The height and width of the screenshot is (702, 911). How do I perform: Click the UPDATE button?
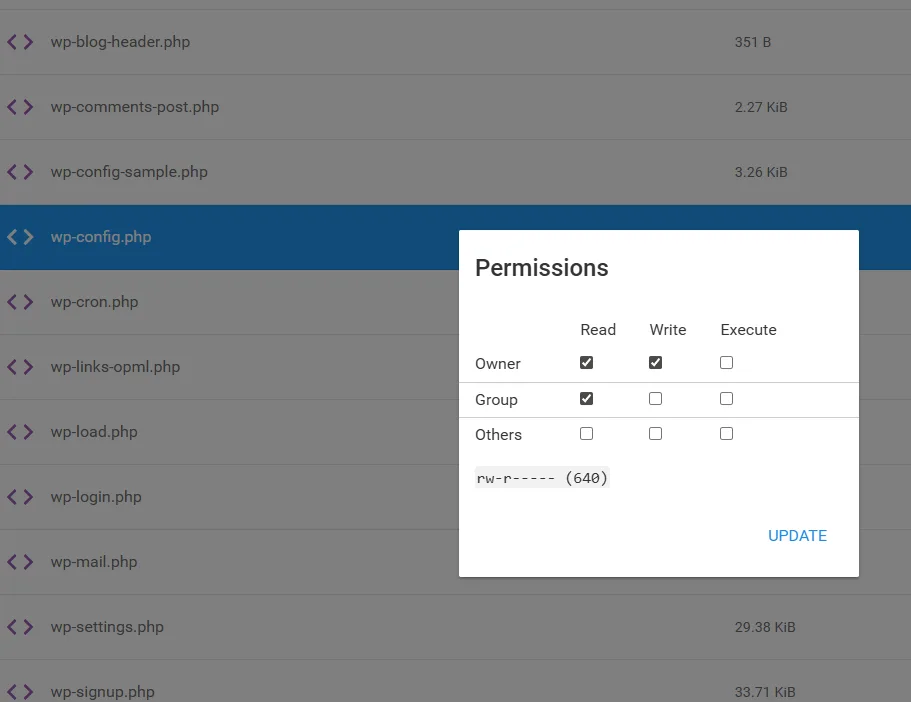coord(797,536)
